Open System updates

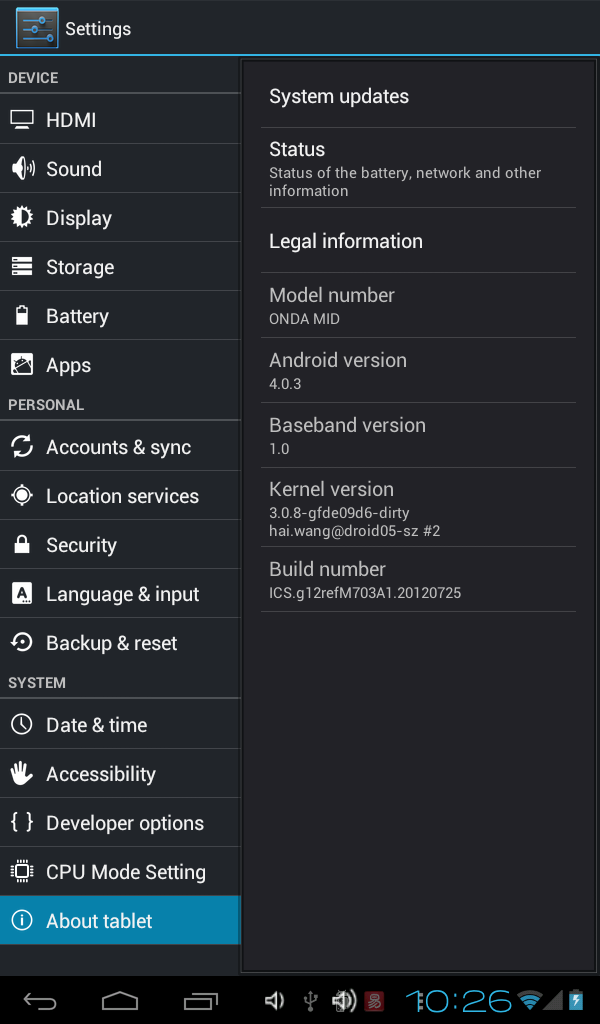[418, 97]
